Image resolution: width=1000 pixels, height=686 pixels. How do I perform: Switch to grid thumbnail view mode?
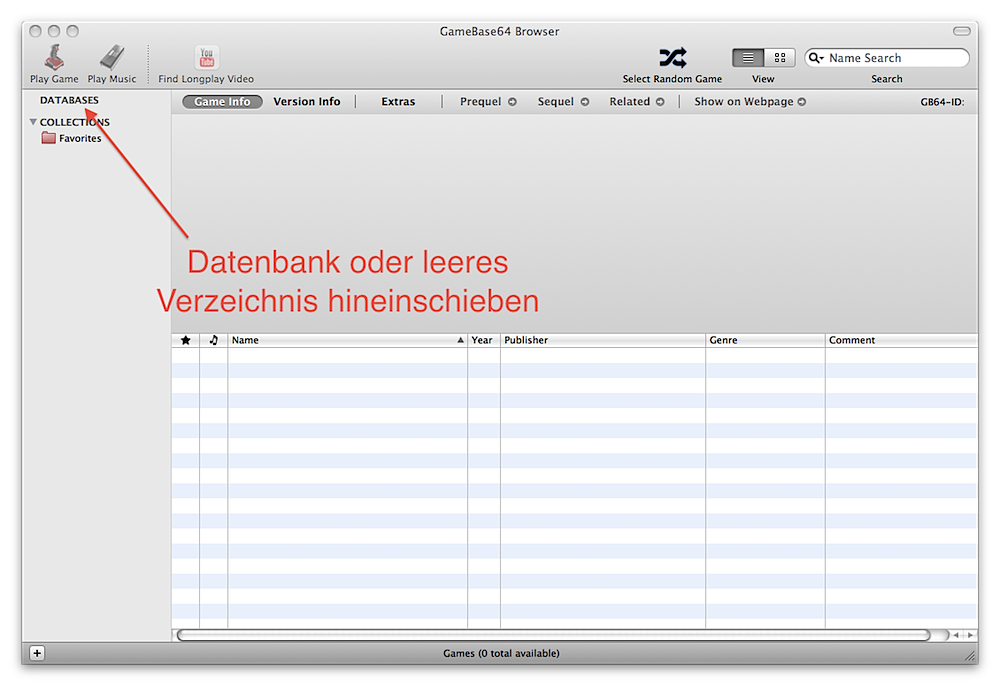point(779,58)
